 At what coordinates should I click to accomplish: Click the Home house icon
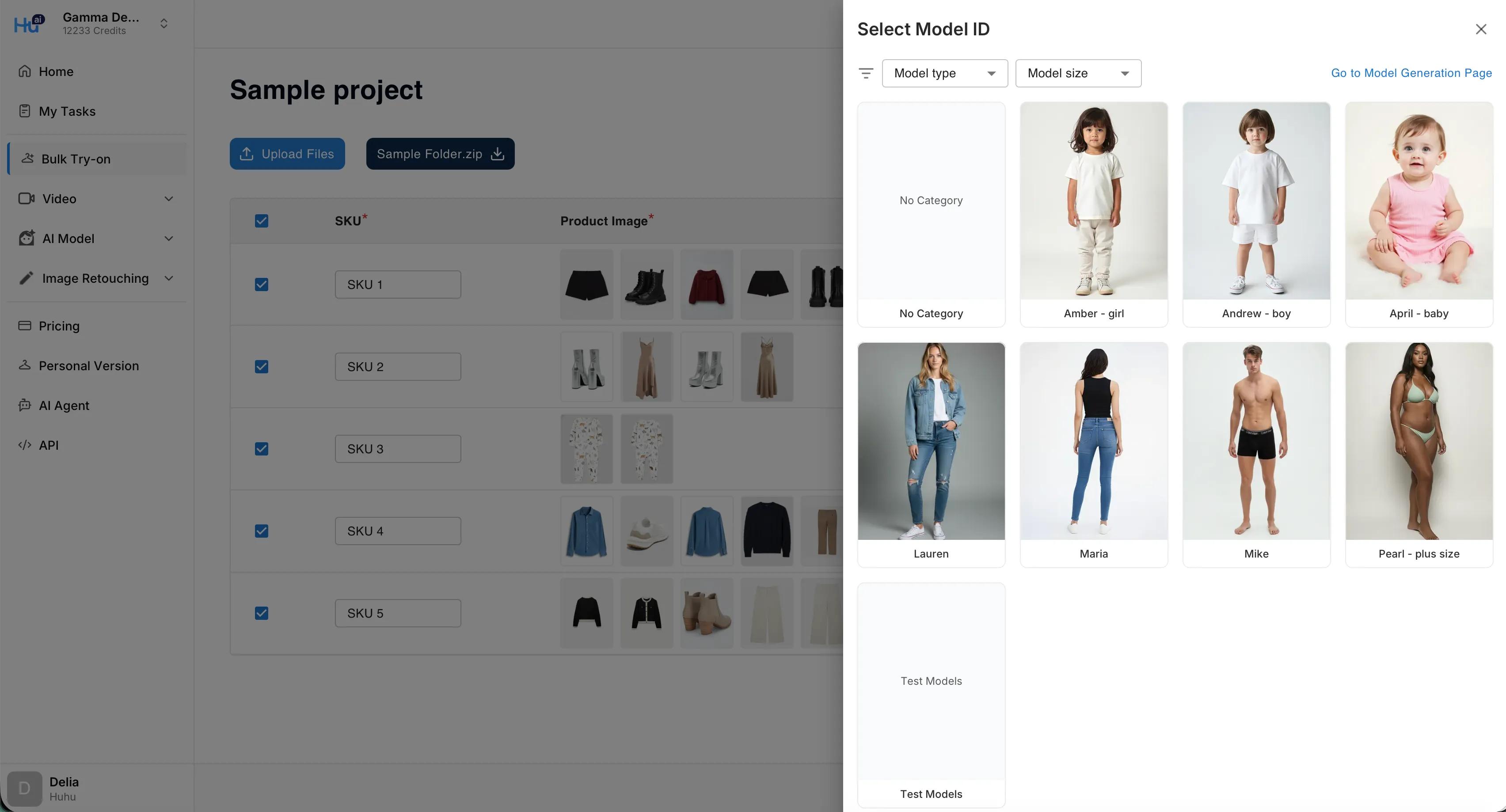(25, 71)
